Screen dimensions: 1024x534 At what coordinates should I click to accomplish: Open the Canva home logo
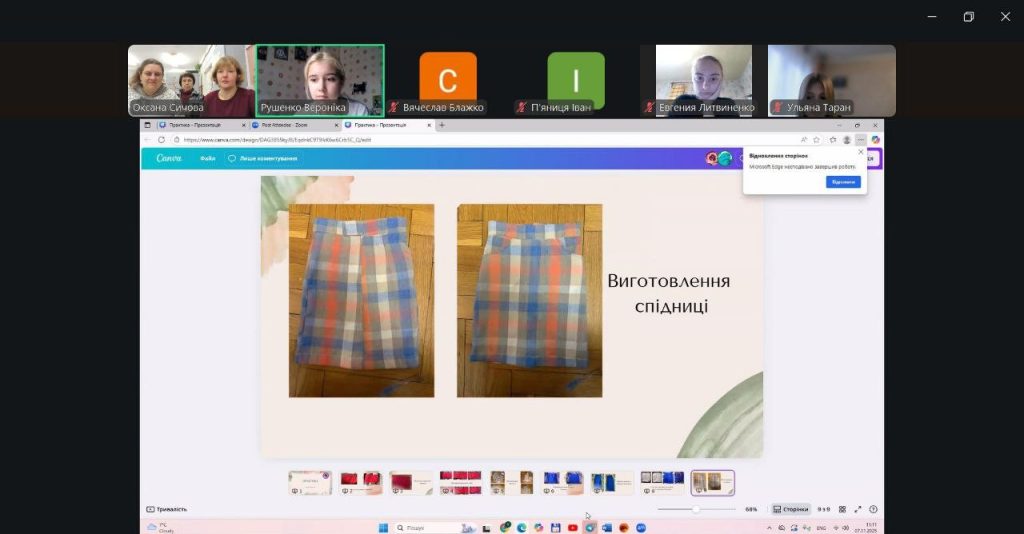click(169, 158)
